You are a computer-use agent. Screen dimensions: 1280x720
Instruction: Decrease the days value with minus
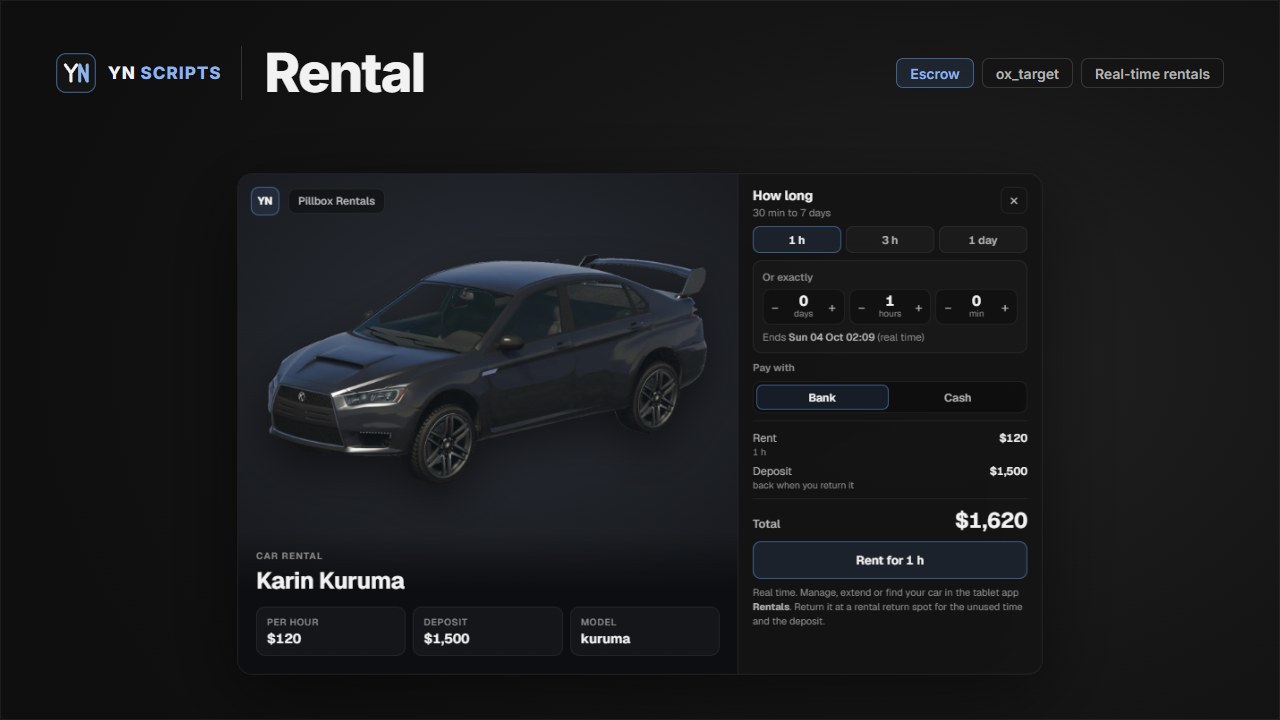tap(775, 308)
